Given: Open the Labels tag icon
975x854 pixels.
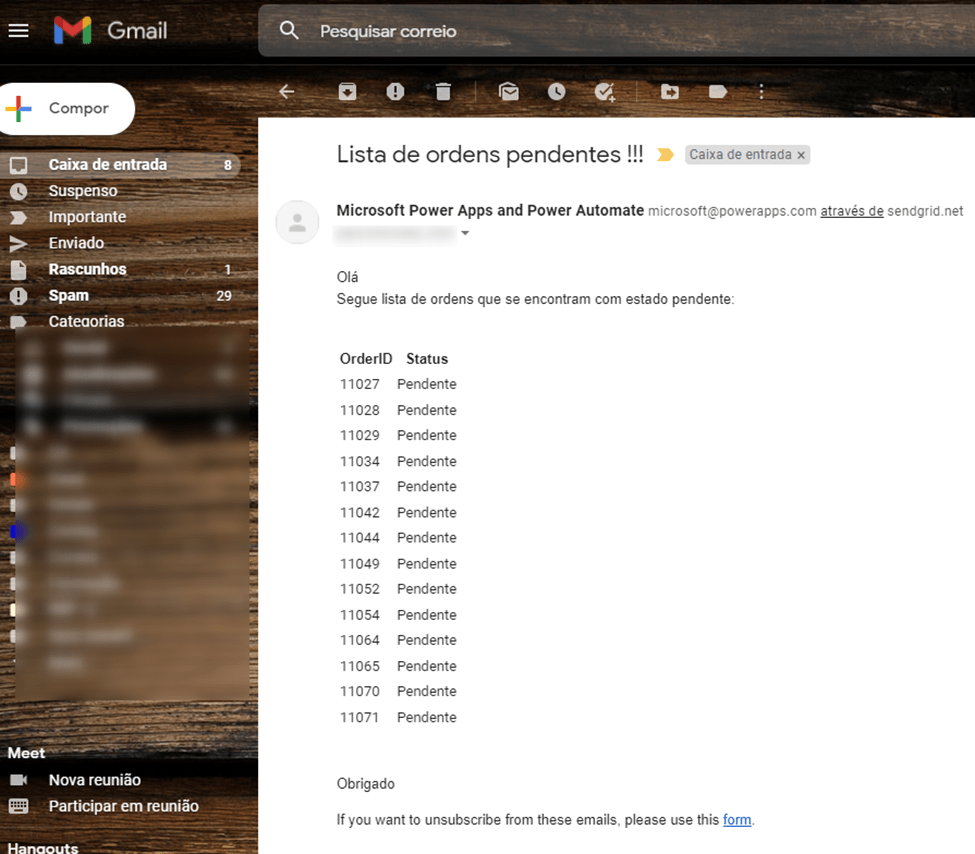Looking at the screenshot, I should coord(718,92).
